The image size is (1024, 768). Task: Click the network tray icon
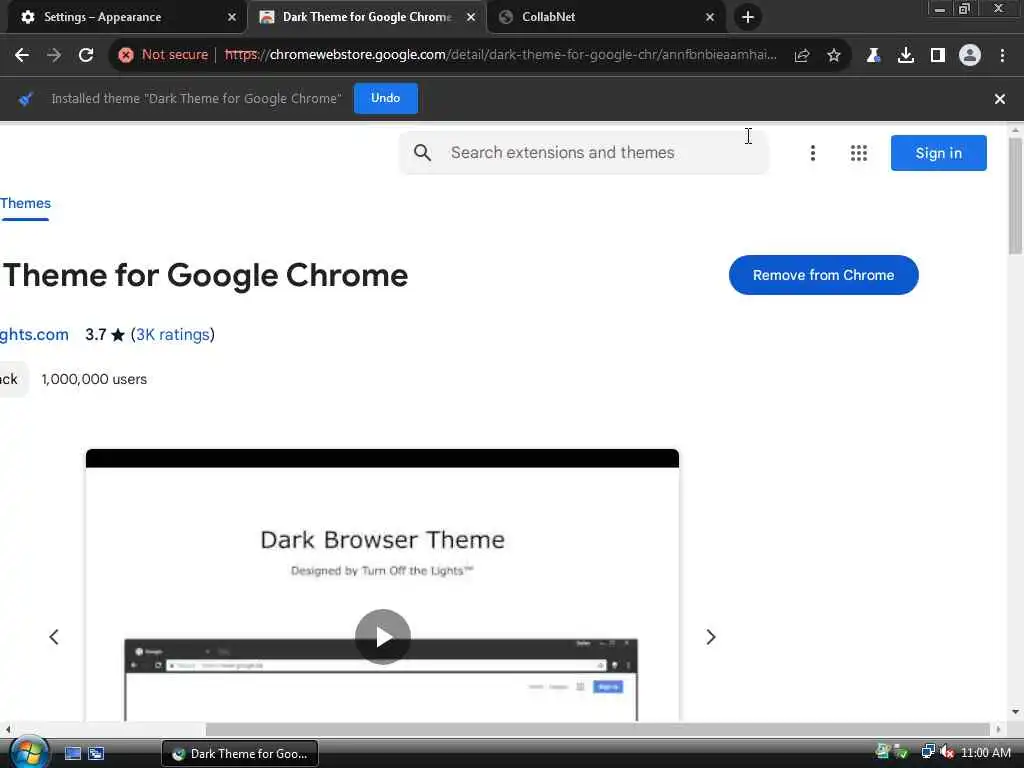coord(927,752)
